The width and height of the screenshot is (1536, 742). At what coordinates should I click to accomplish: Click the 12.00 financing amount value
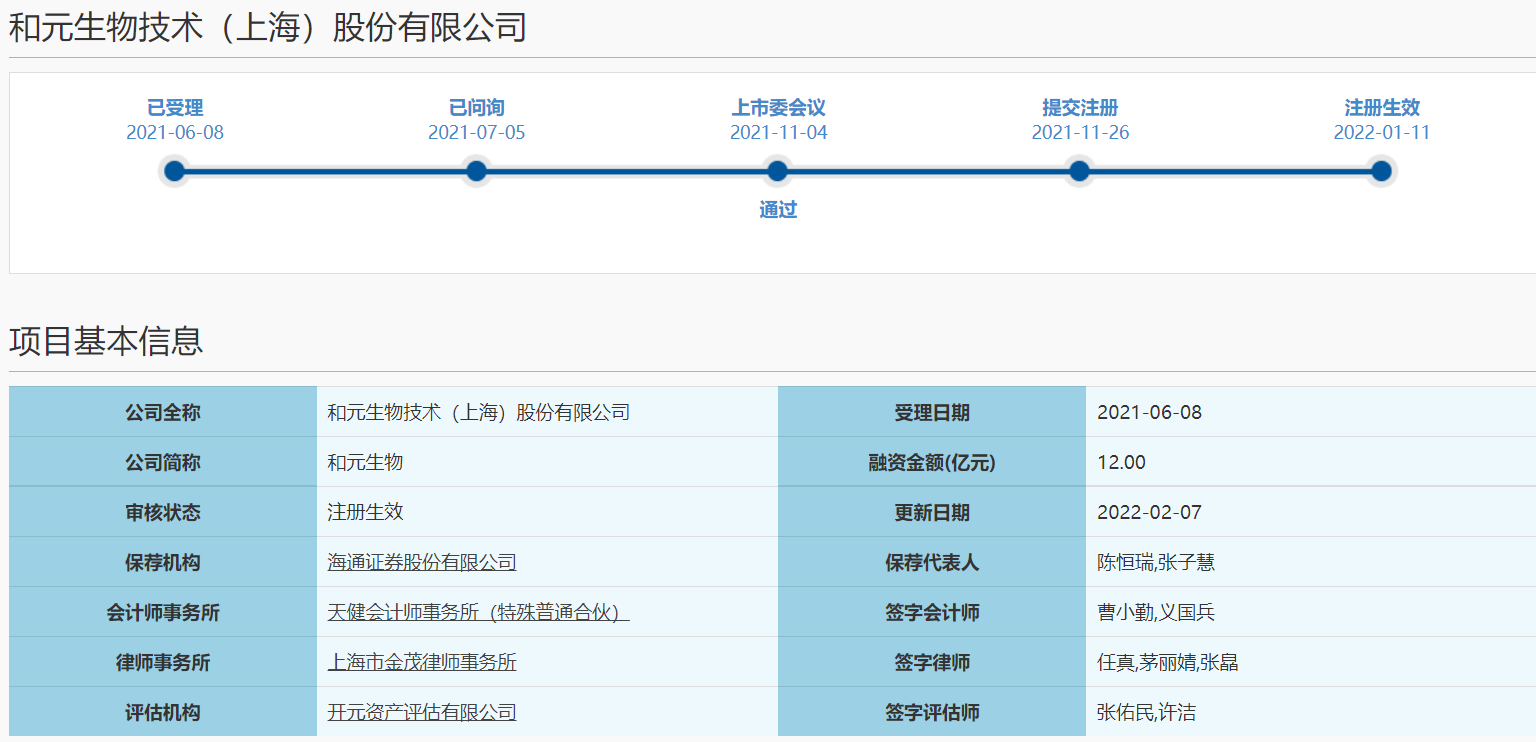click(x=1121, y=462)
